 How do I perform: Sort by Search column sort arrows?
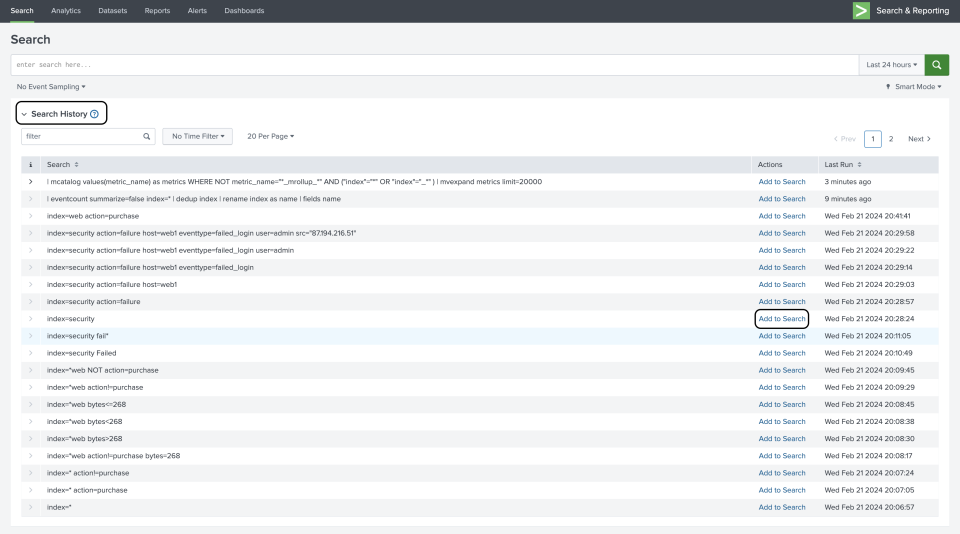[x=77, y=165]
